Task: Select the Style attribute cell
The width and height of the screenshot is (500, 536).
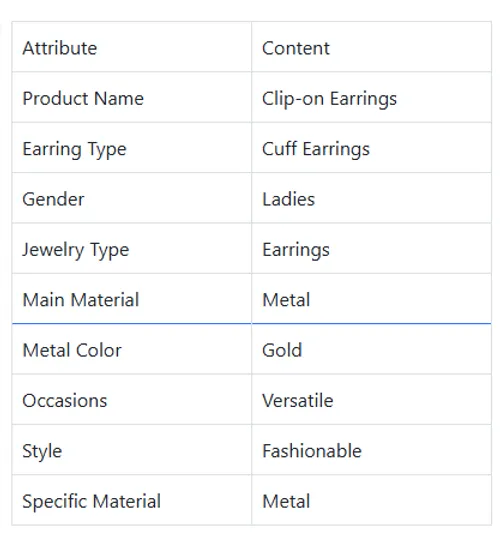Action: [132, 450]
